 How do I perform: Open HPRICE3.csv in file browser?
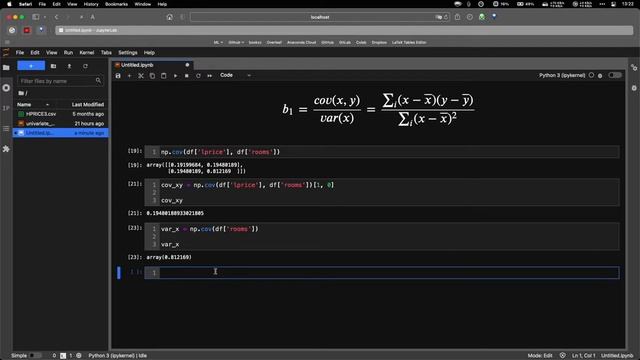[60, 114]
